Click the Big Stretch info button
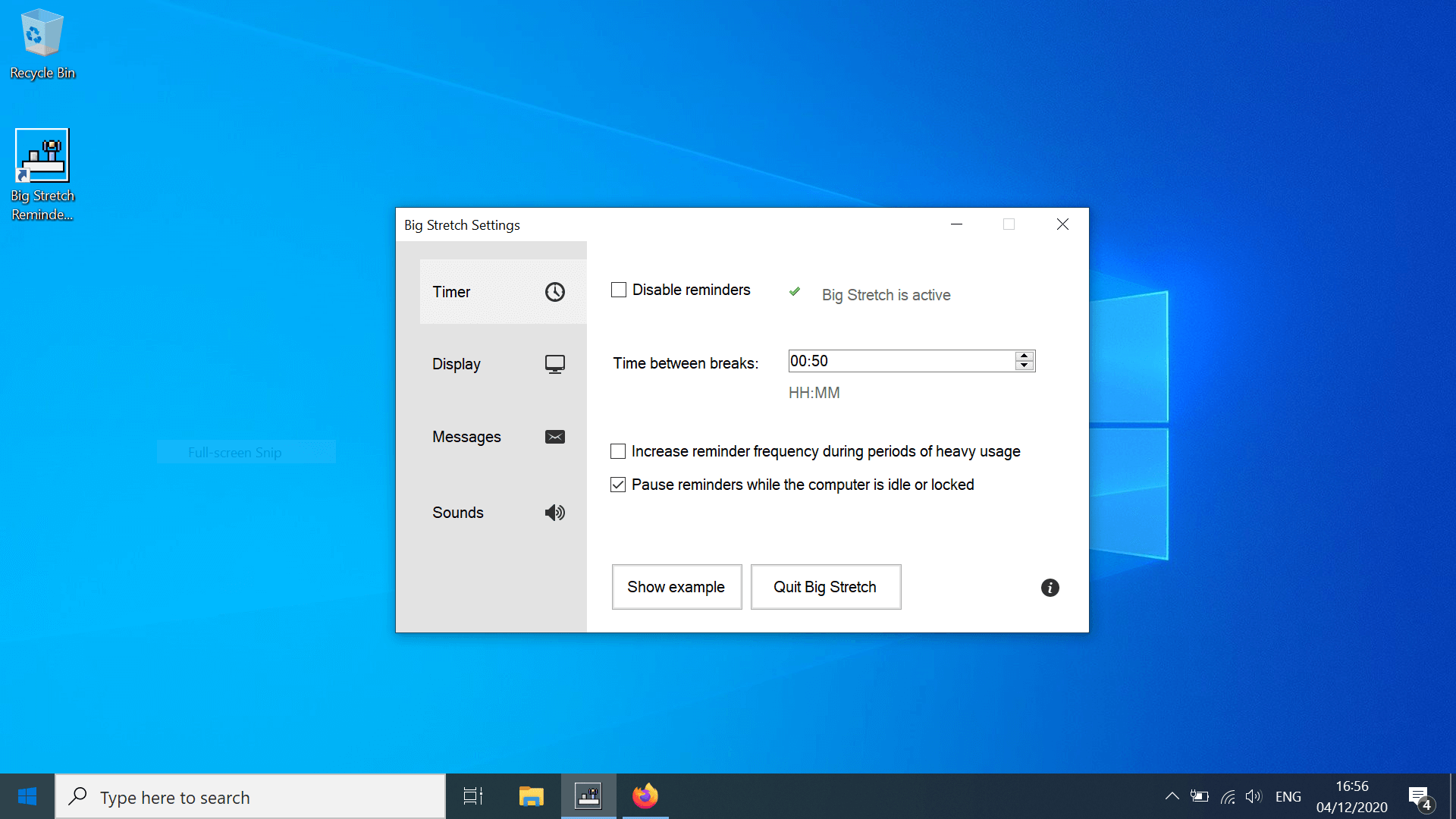Viewport: 1456px width, 819px height. click(x=1049, y=587)
